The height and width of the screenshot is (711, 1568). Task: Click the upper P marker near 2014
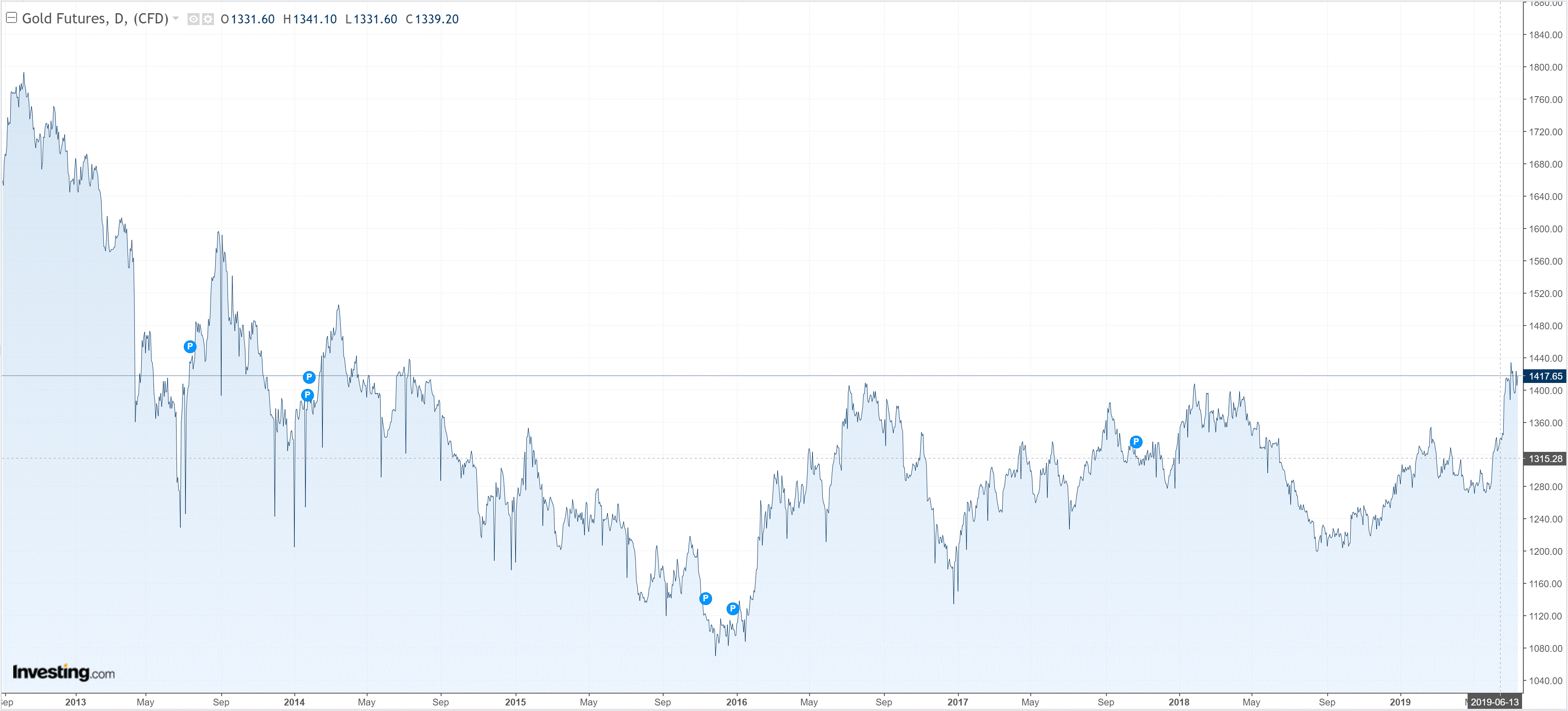[309, 377]
